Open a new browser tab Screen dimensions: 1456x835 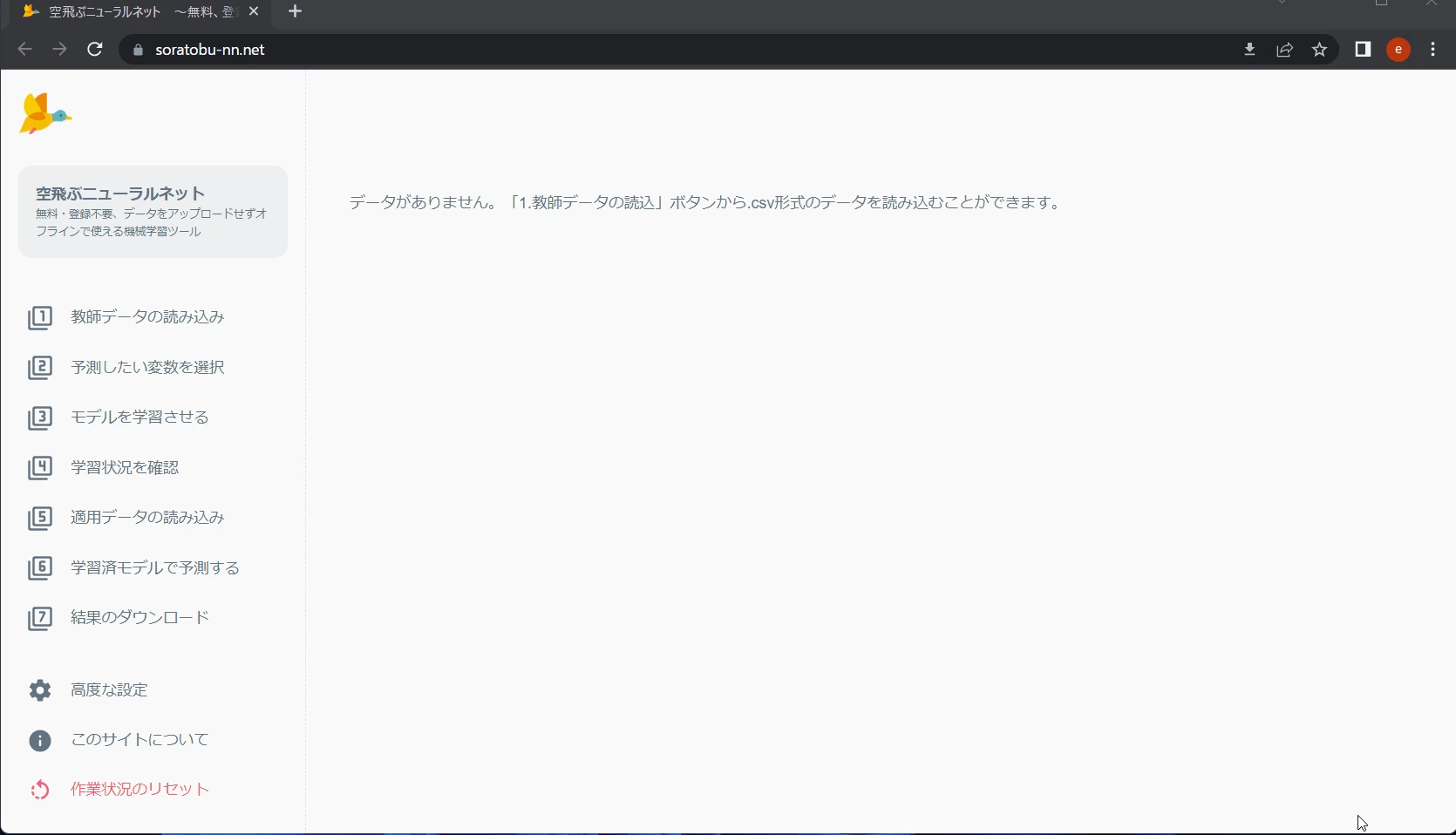point(295,11)
